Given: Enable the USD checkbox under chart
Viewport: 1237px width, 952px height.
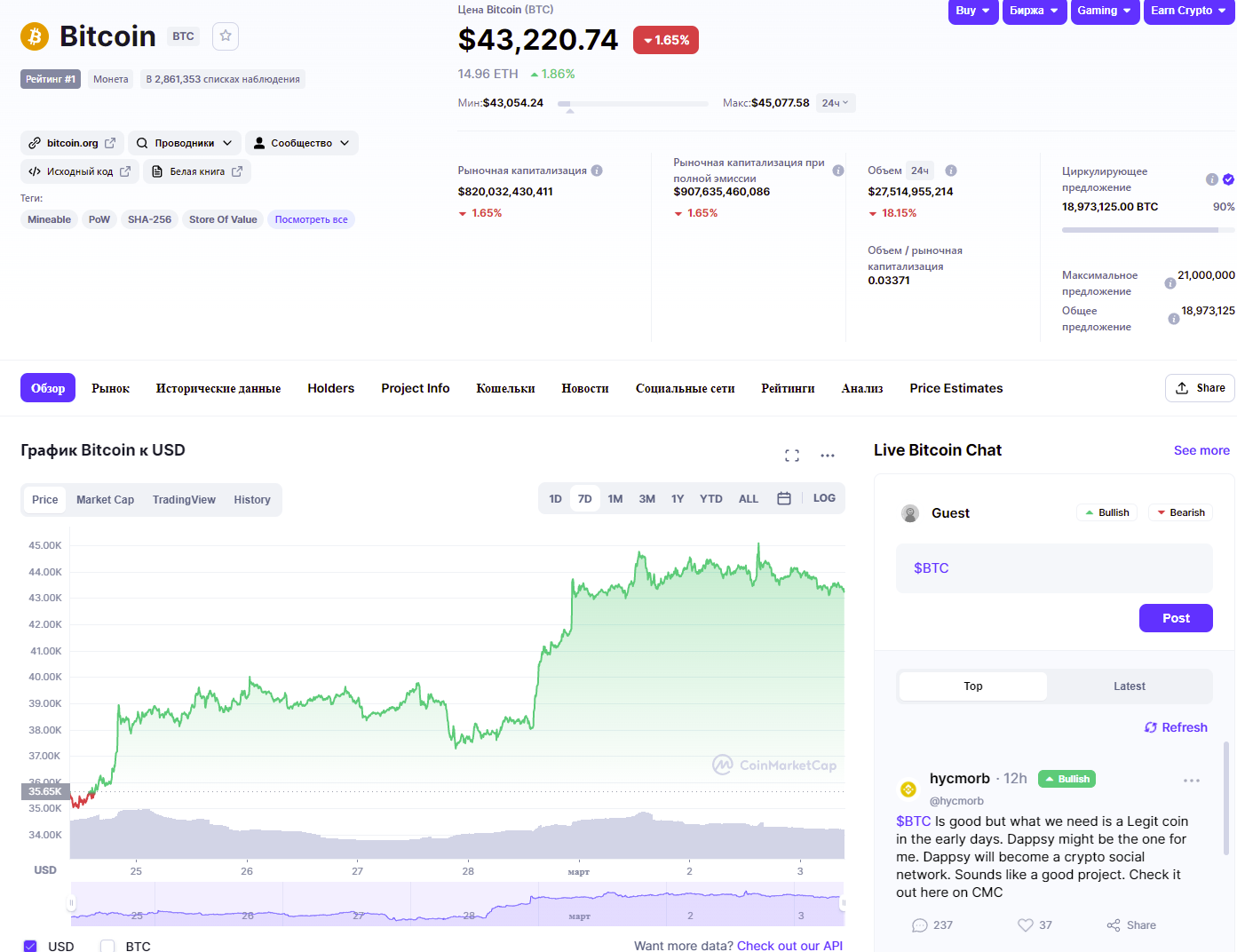Looking at the screenshot, I should pos(30,946).
